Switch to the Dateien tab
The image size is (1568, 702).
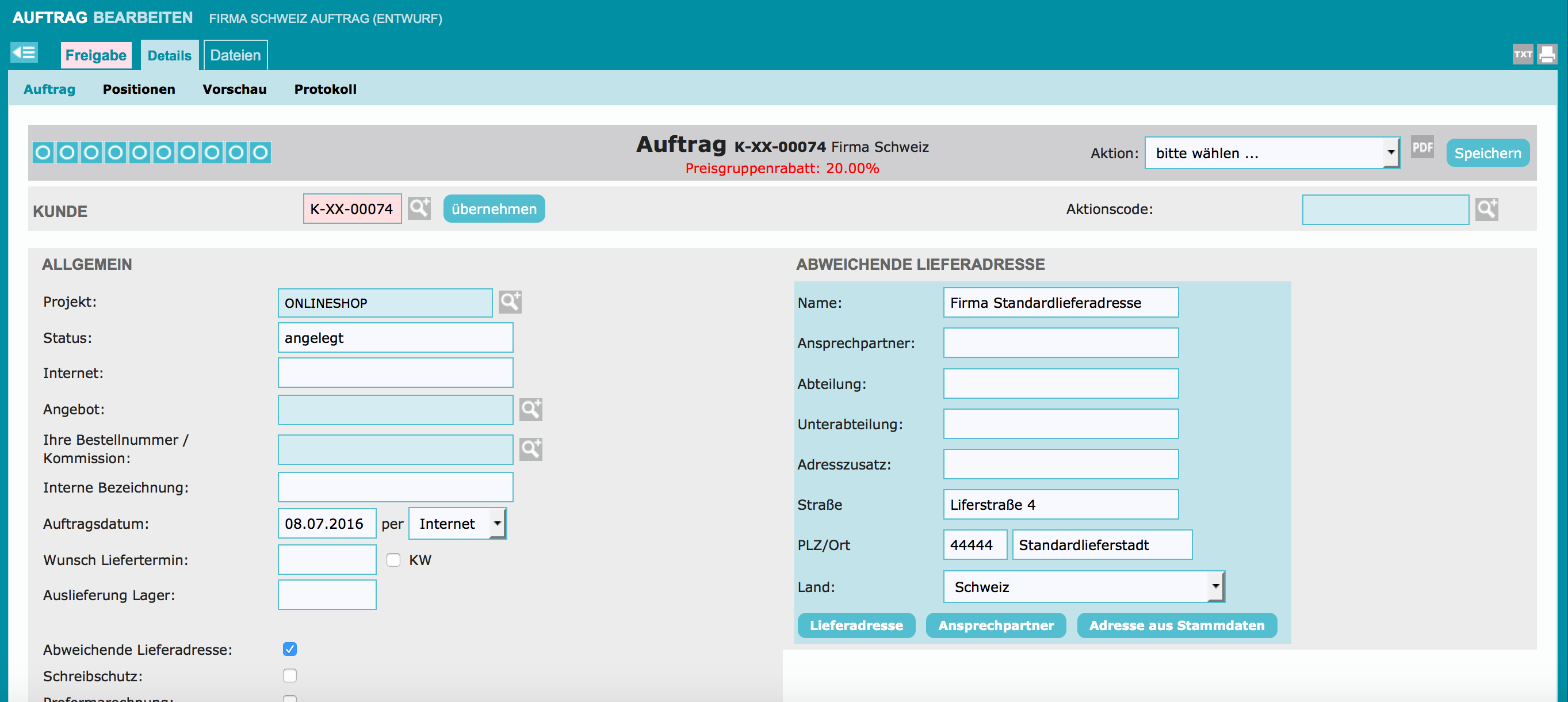[x=235, y=55]
